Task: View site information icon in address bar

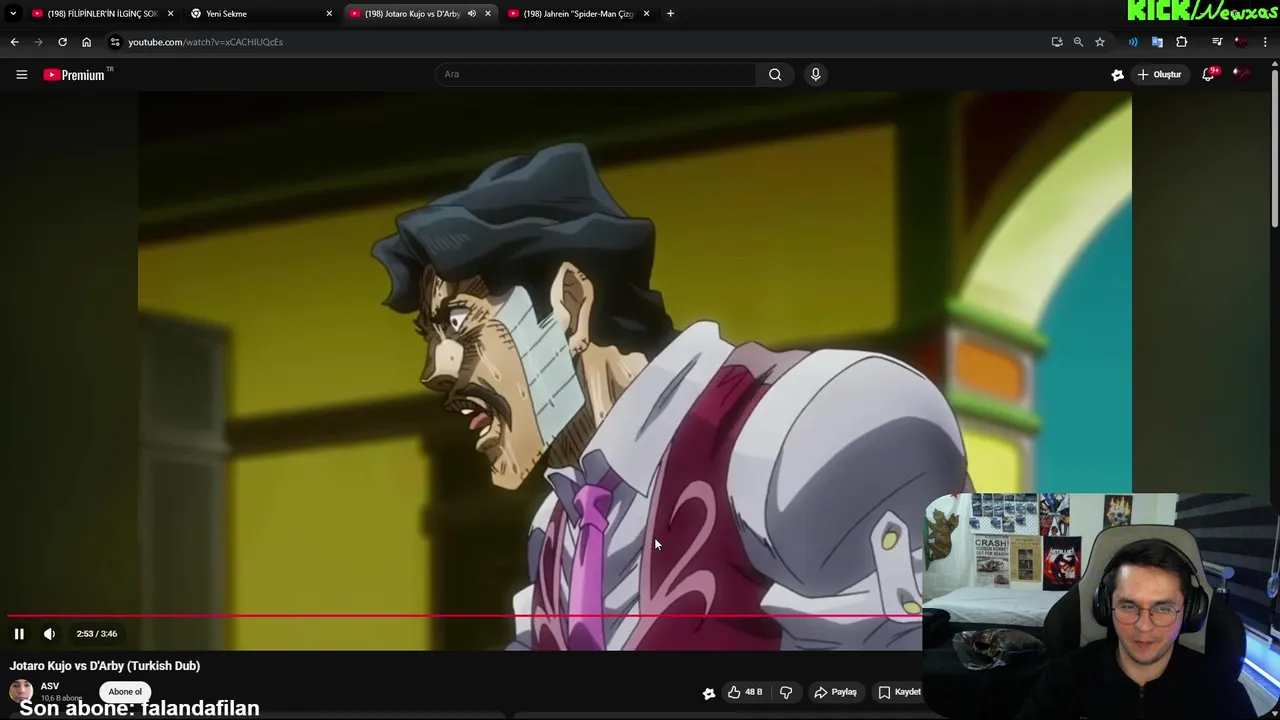Action: pyautogui.click(x=115, y=42)
